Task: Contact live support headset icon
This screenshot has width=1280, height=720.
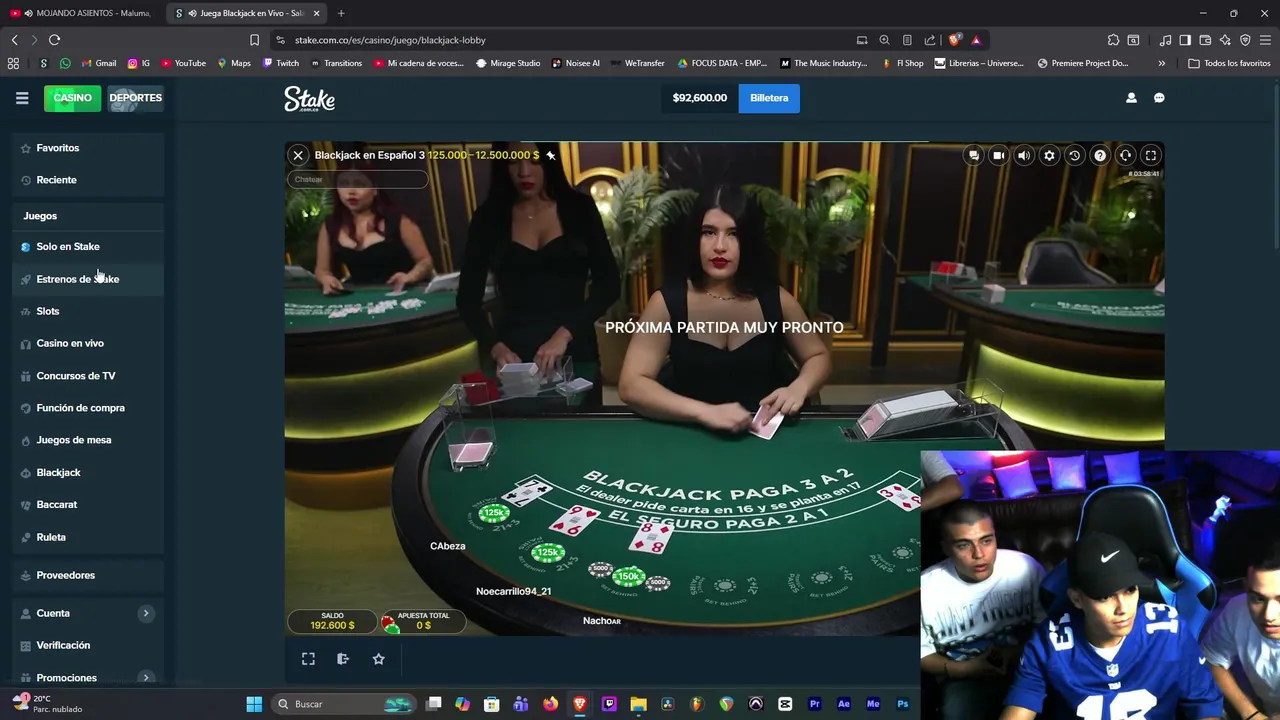Action: pos(1125,155)
